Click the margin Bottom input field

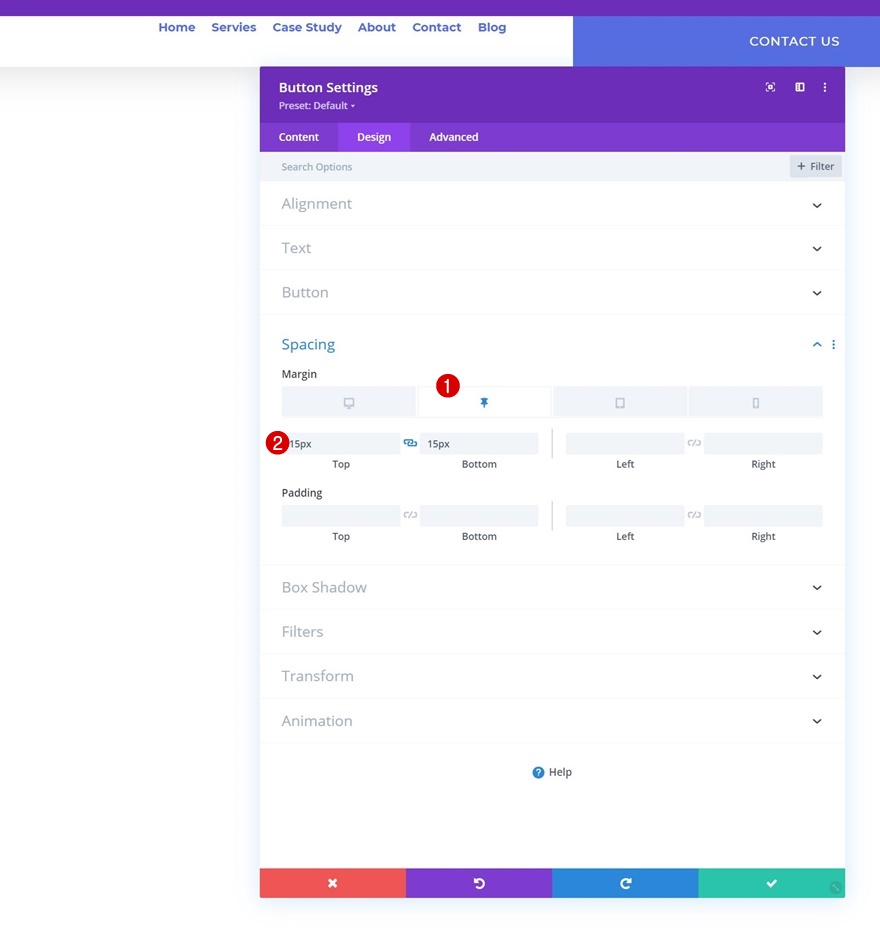tap(479, 444)
